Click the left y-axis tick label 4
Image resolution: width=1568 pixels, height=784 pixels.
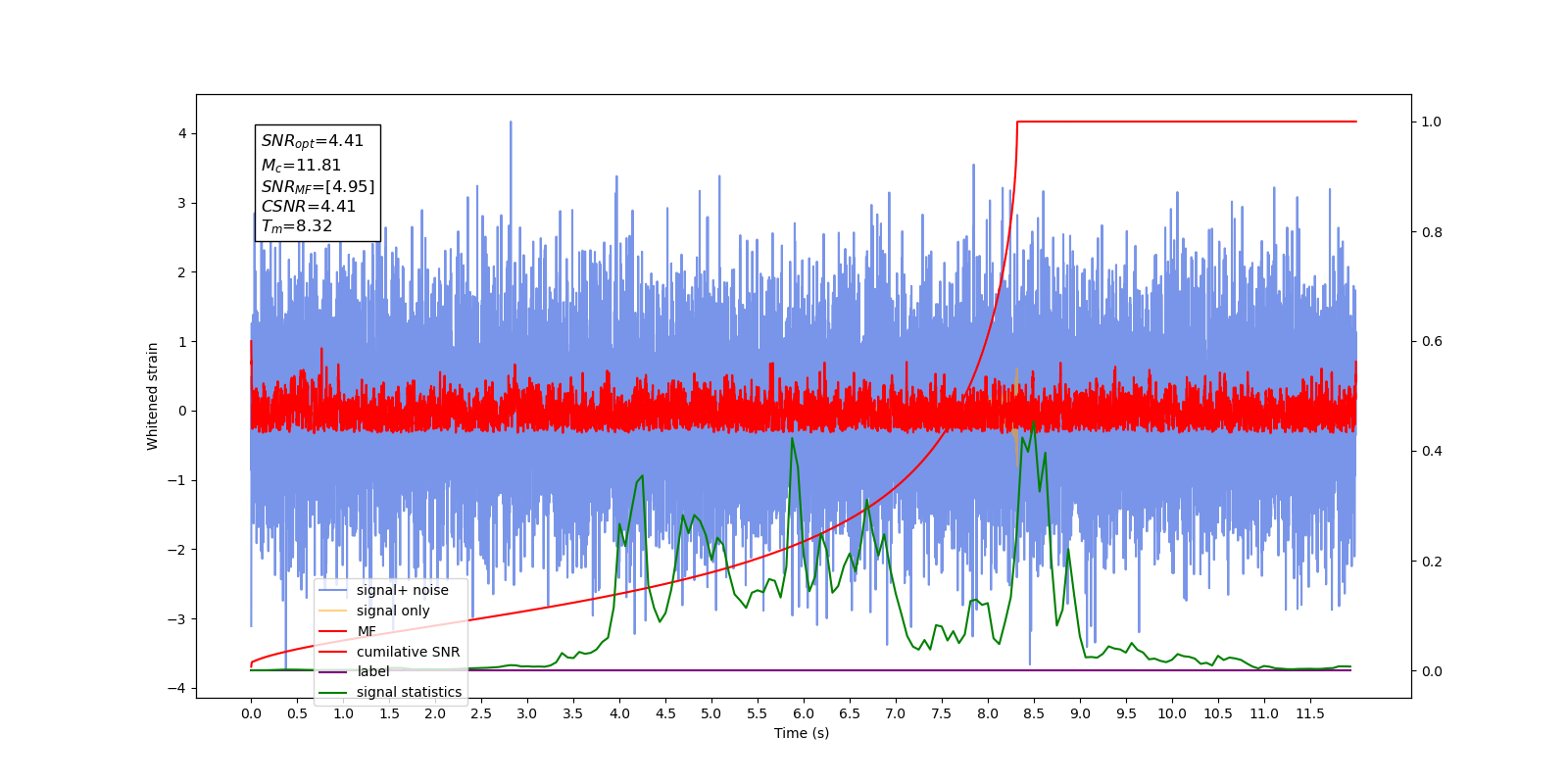coord(182,134)
